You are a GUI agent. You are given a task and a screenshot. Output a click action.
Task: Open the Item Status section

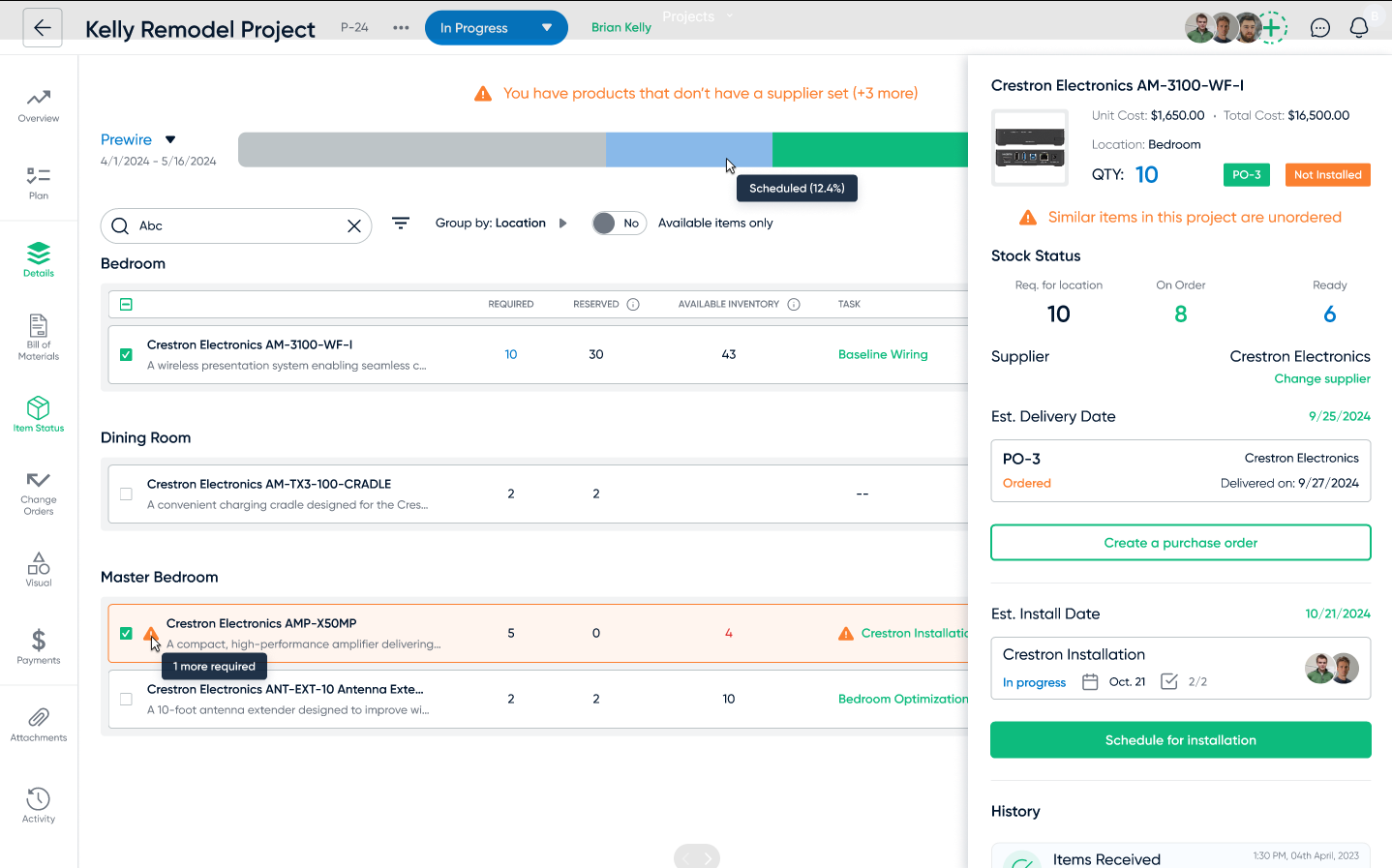click(x=39, y=414)
